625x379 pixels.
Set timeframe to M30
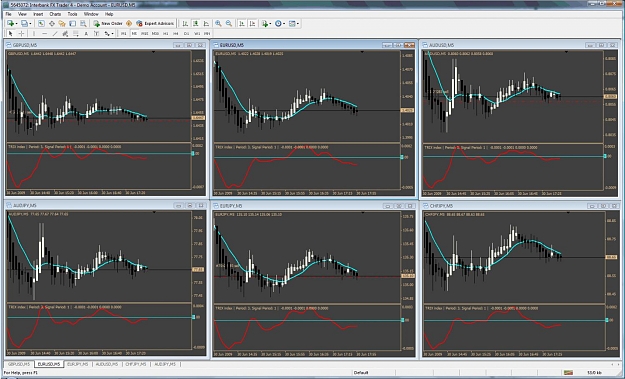[155, 33]
